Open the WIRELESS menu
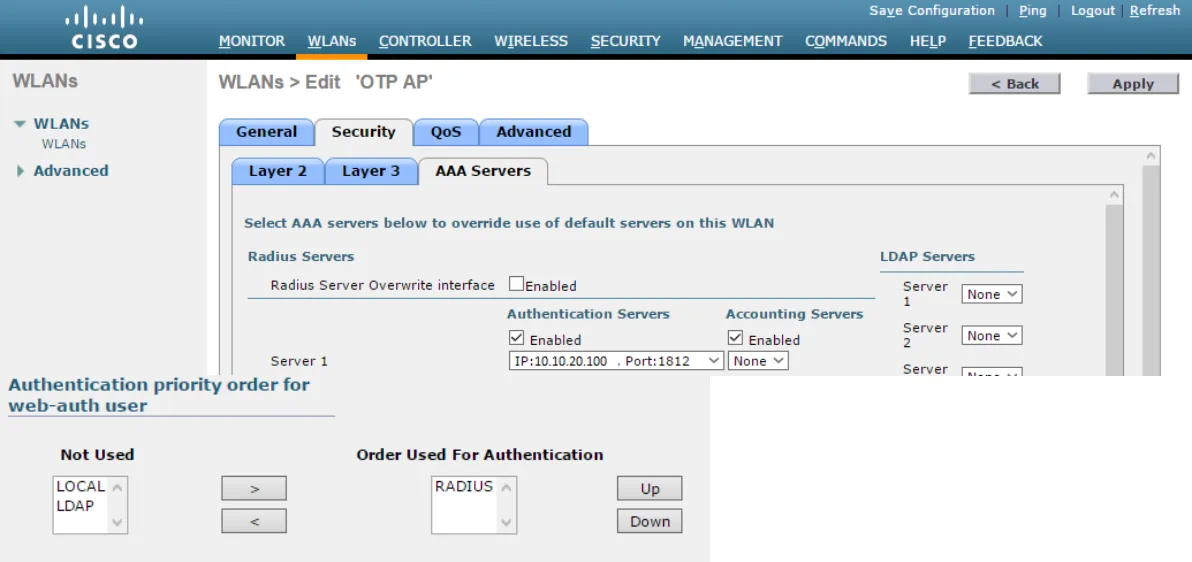The height and width of the screenshot is (562, 1192). point(531,41)
